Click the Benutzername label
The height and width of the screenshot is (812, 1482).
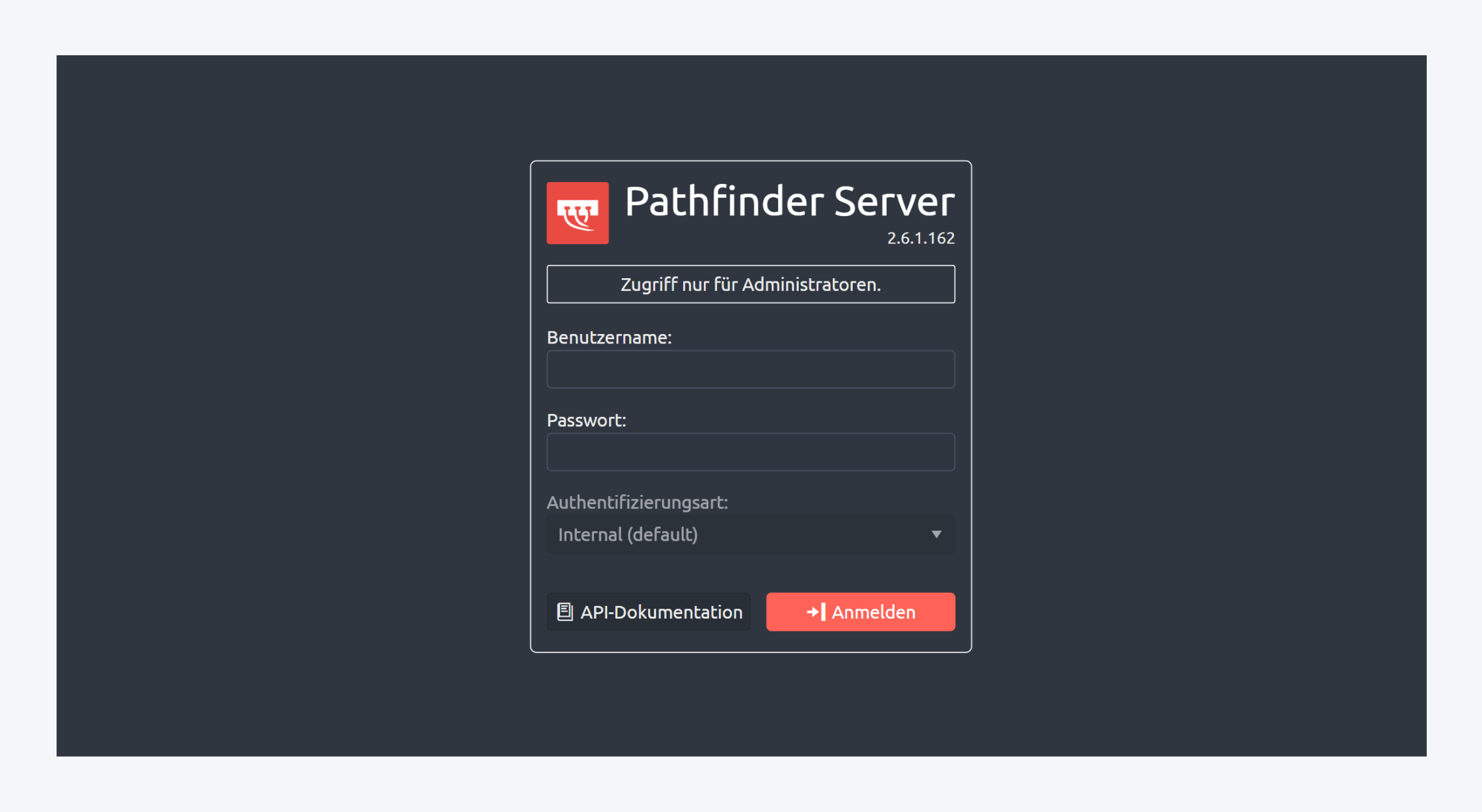click(x=609, y=337)
